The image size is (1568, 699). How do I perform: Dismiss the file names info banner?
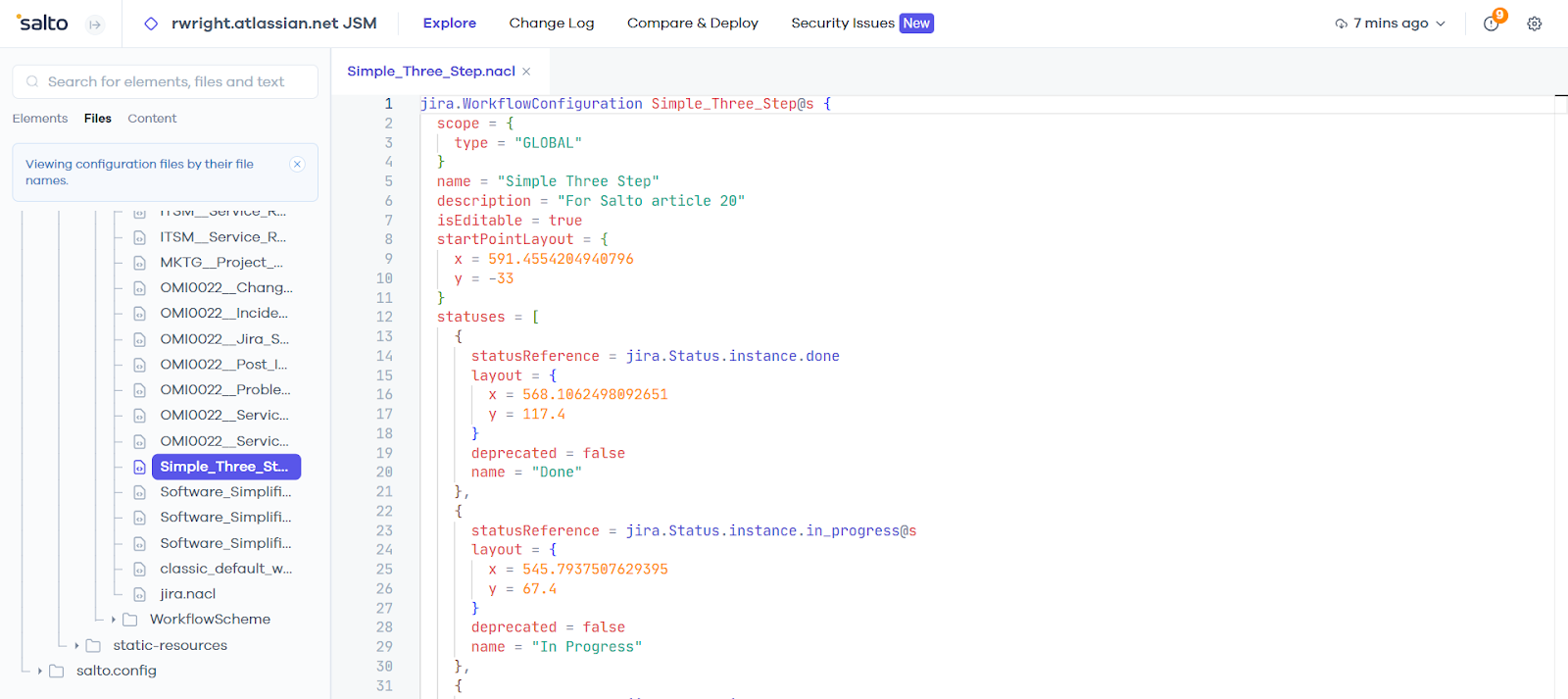(x=298, y=164)
